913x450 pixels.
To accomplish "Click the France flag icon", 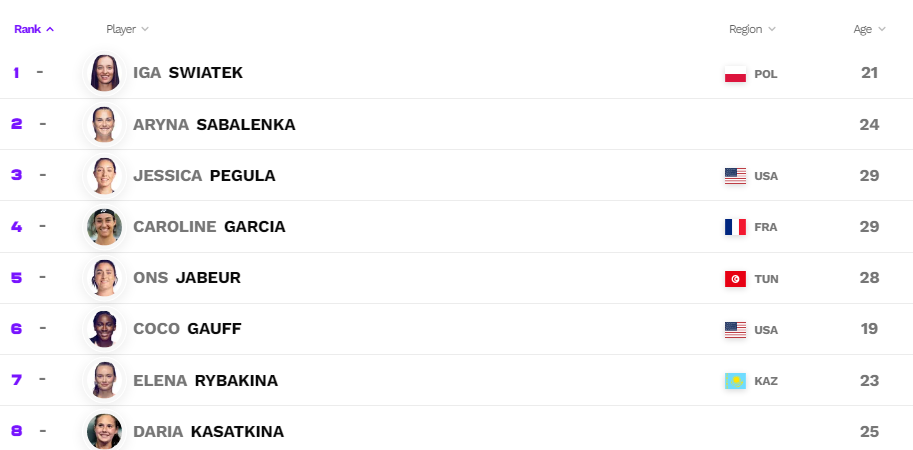I will click(x=735, y=227).
